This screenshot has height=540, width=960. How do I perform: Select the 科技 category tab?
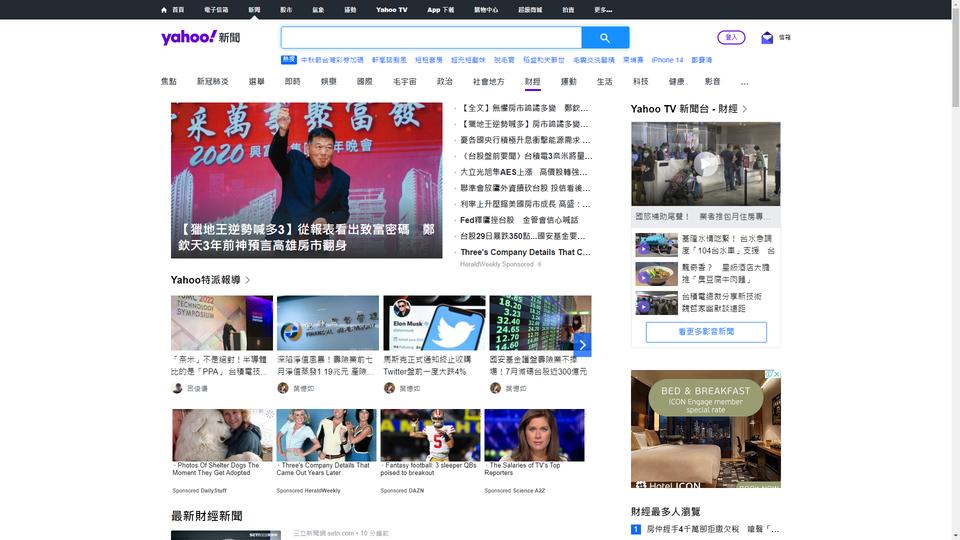pos(640,81)
